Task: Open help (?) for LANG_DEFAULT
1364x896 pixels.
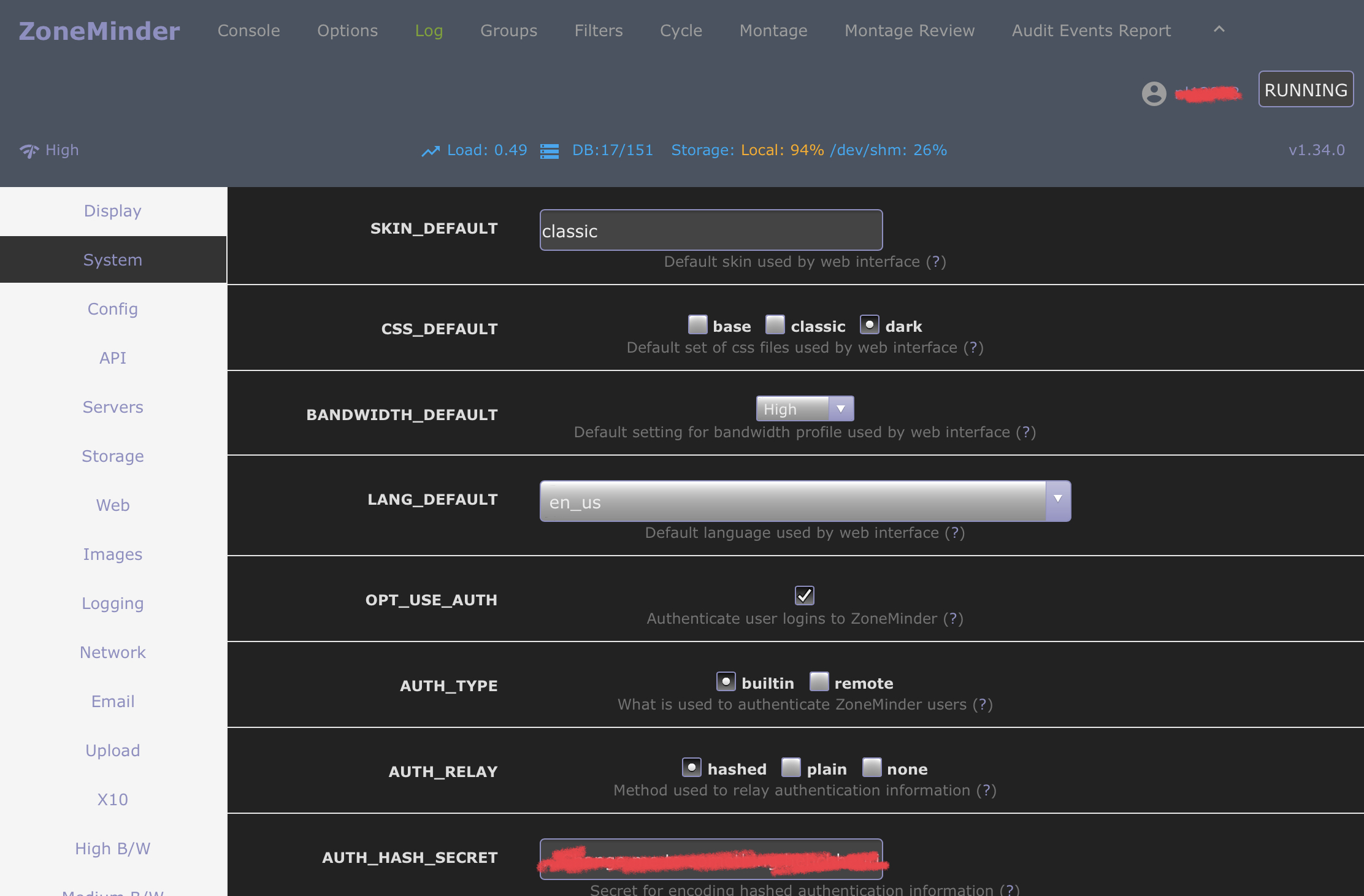Action: click(x=955, y=533)
